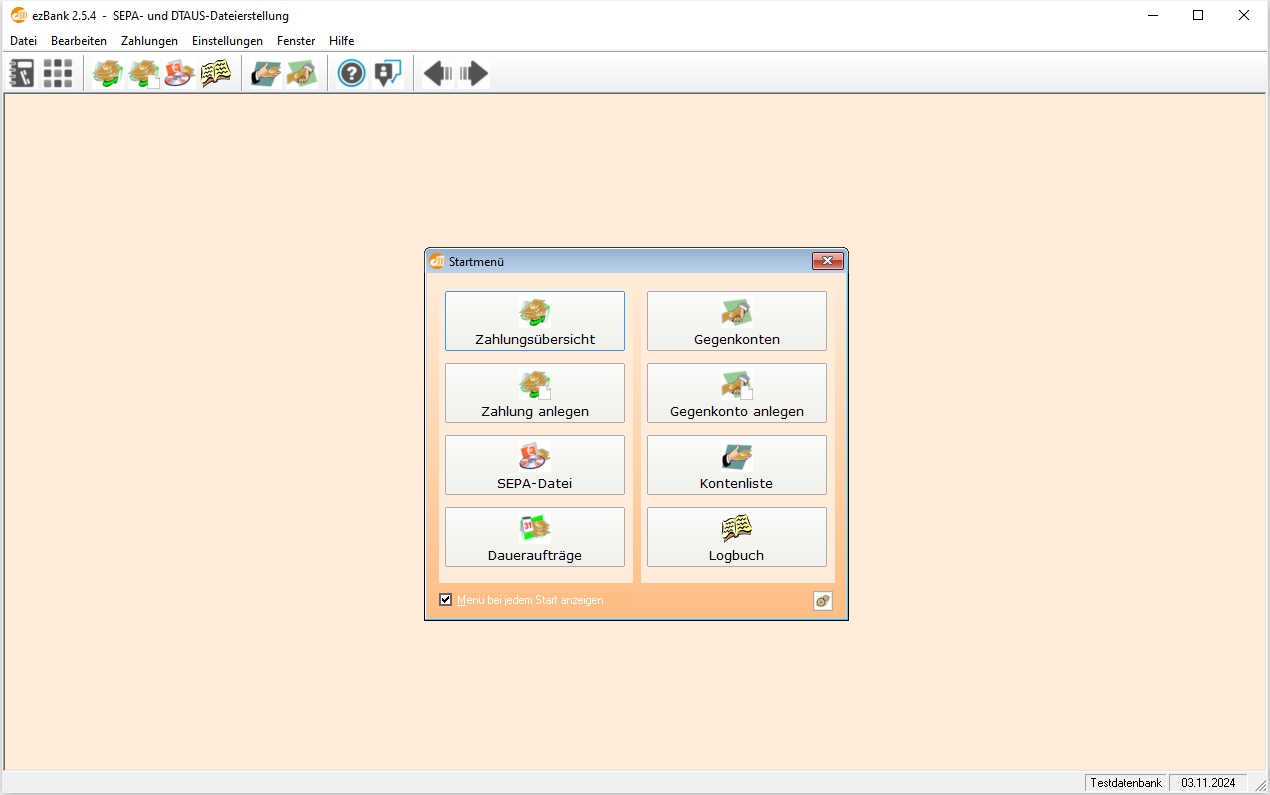Open Daueraufträge from the Startmenü
The height and width of the screenshot is (795, 1270).
pos(535,537)
